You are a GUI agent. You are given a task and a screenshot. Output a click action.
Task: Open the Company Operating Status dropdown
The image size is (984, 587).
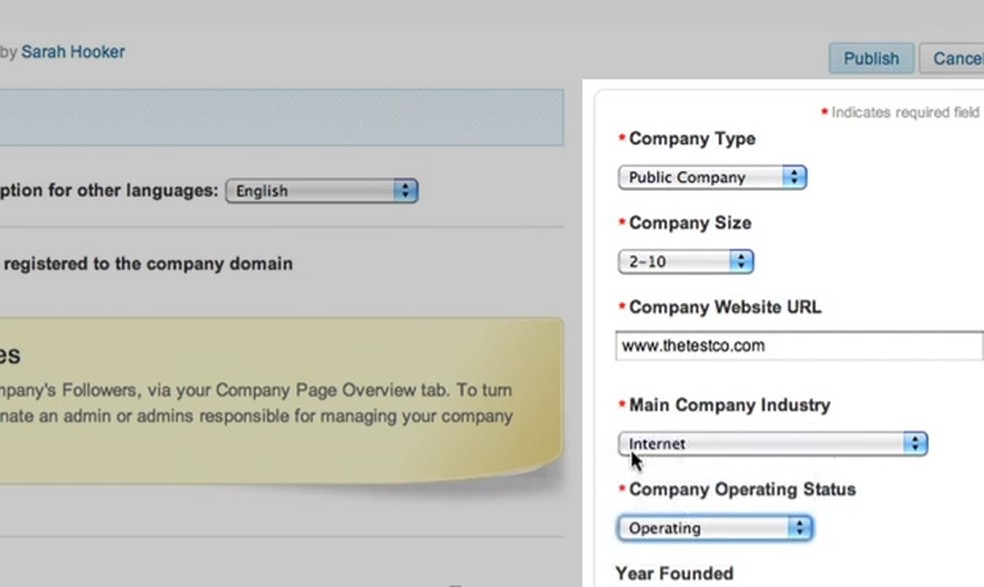(x=715, y=528)
